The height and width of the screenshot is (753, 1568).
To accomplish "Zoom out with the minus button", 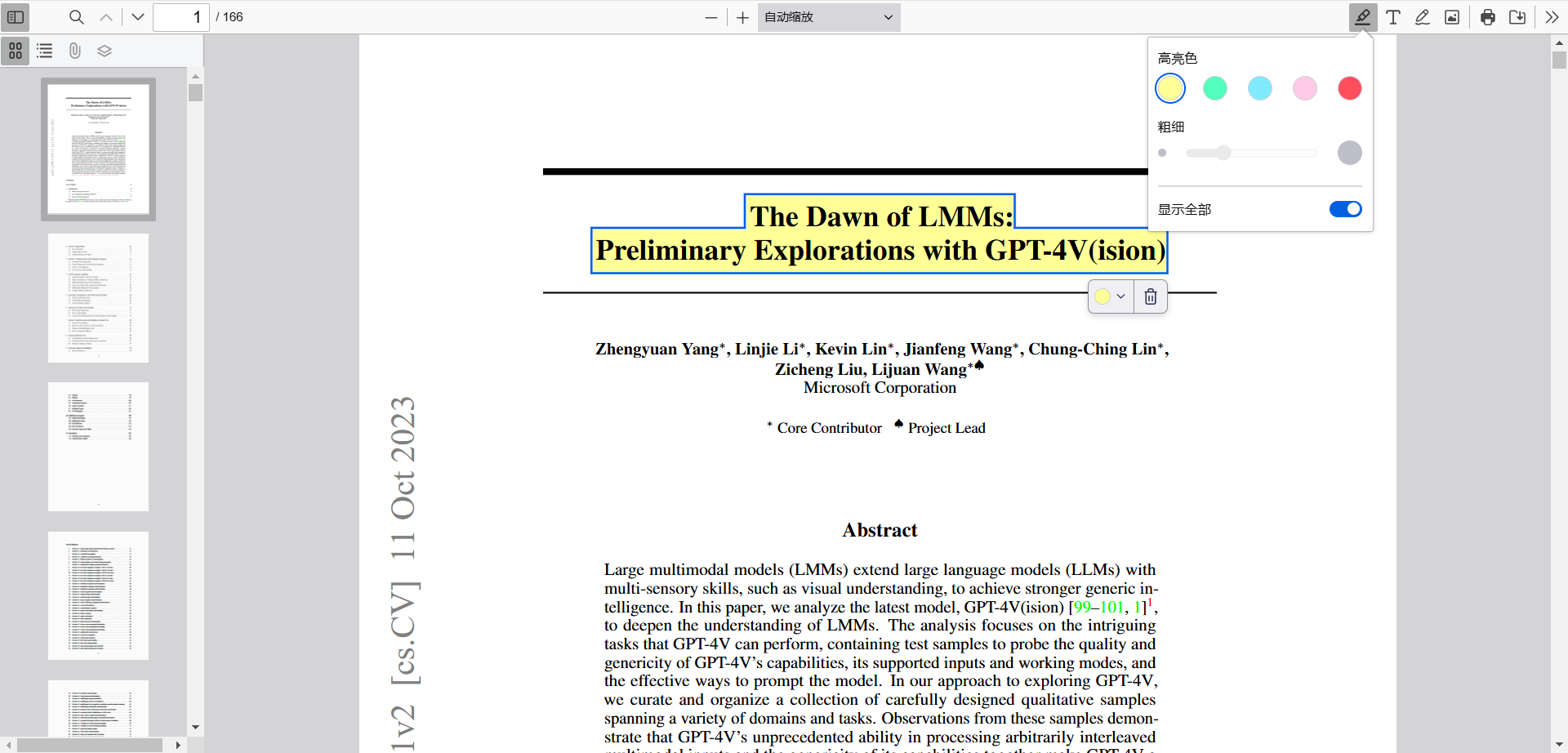I will pos(711,17).
